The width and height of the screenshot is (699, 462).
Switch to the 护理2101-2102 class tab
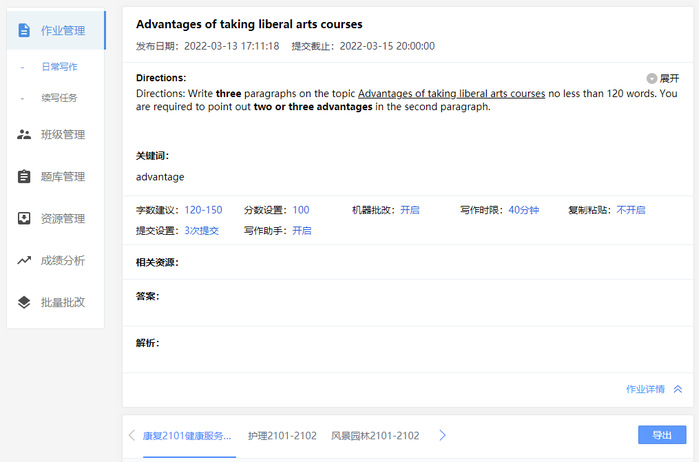[282, 436]
